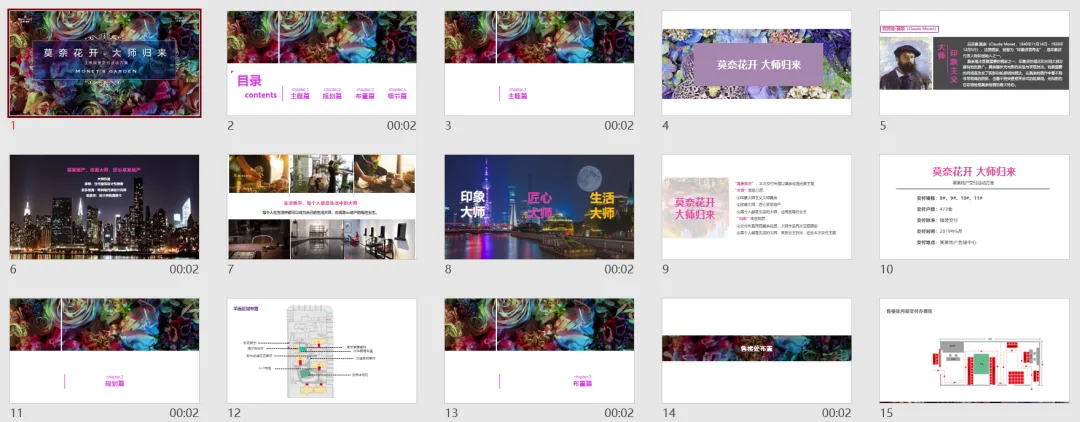The width and height of the screenshot is (1080, 422).
Task: Select slide 11 chapter 规划篇 thumbnail
Action: [105, 350]
